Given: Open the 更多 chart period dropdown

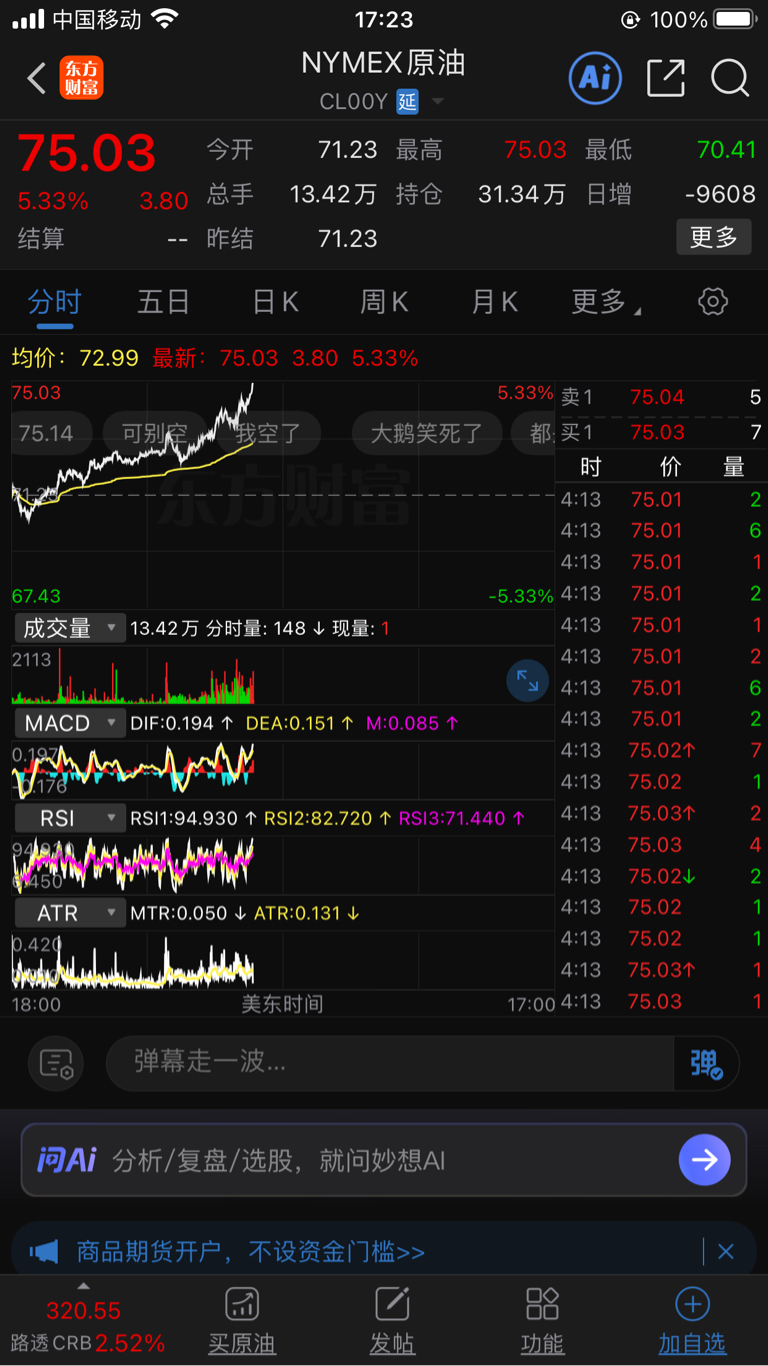Looking at the screenshot, I should pos(606,301).
